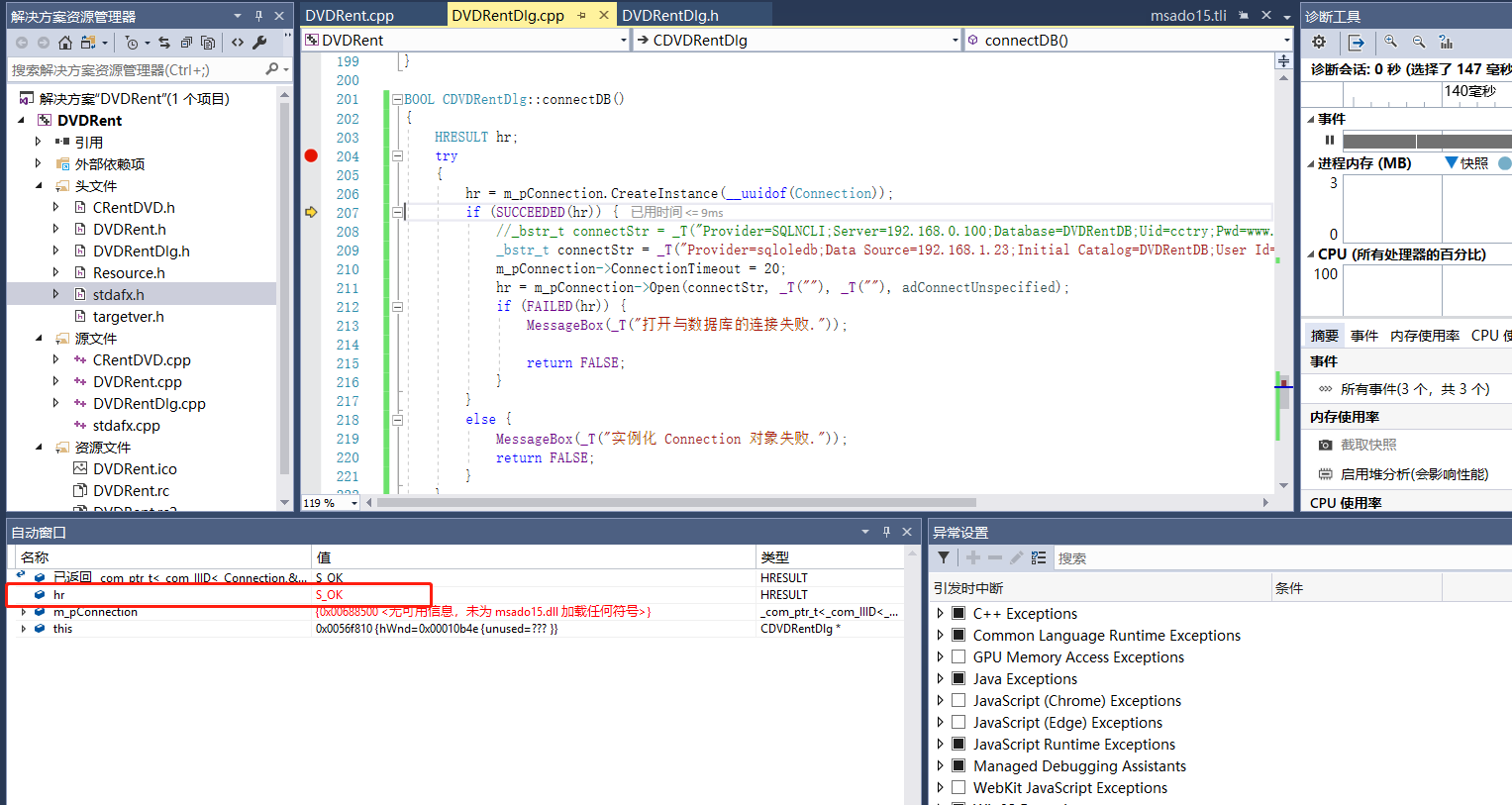This screenshot has width=1512, height=805.
Task: Enable the GPU Memory Access Exceptions checkbox
Action: click(x=958, y=656)
